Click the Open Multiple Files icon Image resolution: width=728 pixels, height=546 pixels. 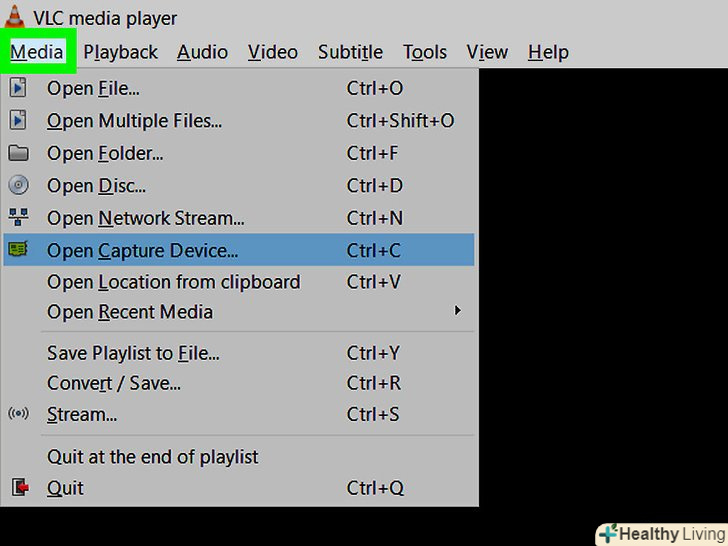18,121
